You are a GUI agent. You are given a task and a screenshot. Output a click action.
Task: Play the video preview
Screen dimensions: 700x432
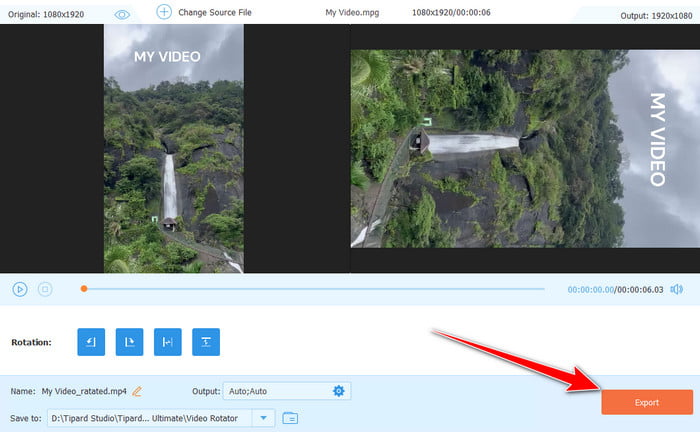click(x=20, y=289)
